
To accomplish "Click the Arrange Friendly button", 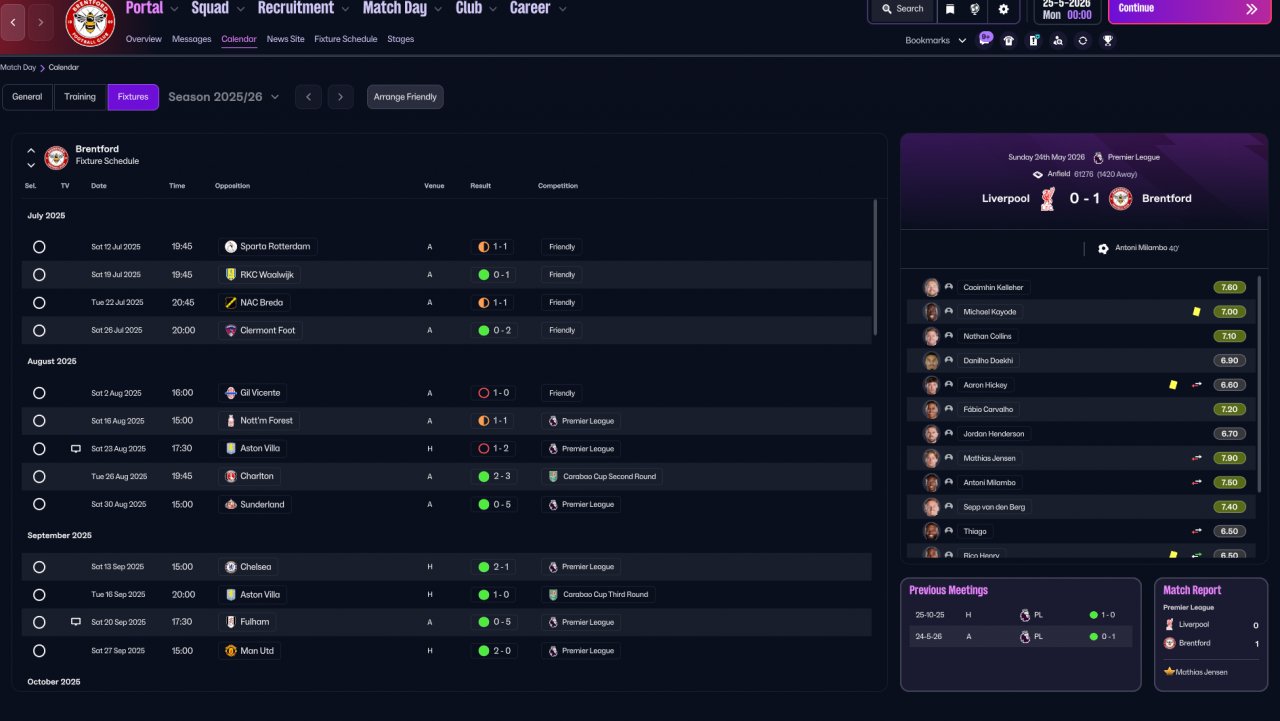I will (405, 97).
